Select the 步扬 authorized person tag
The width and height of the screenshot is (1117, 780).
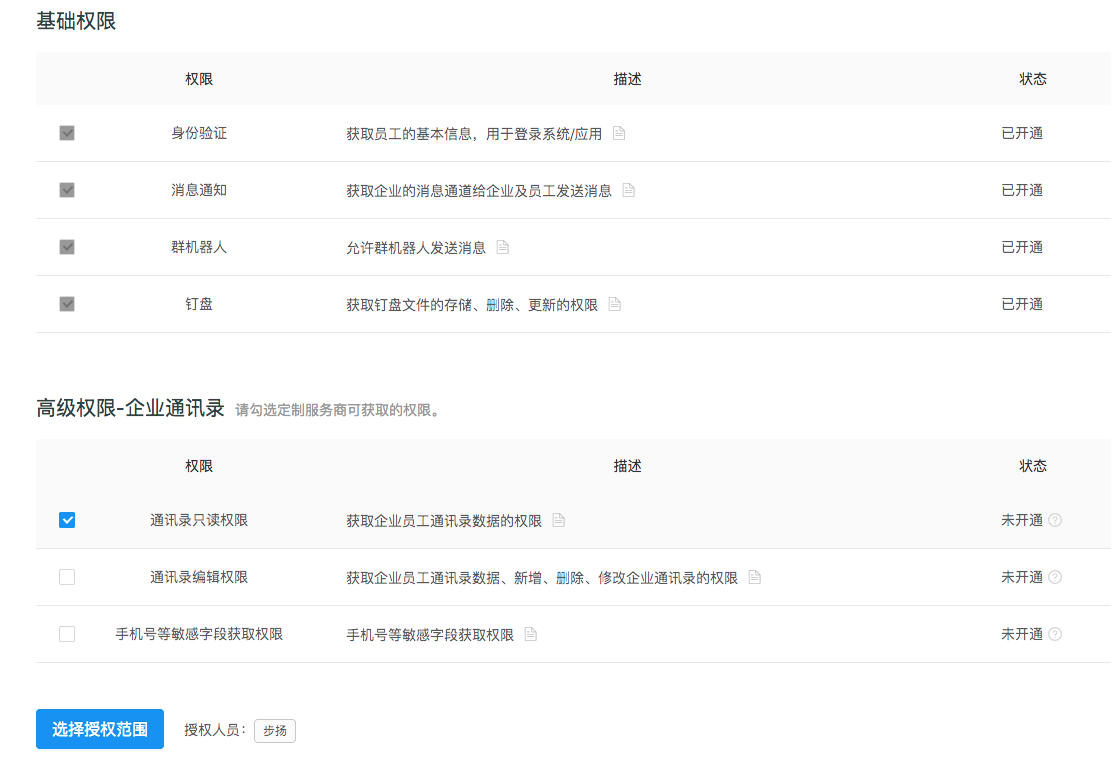(x=274, y=731)
